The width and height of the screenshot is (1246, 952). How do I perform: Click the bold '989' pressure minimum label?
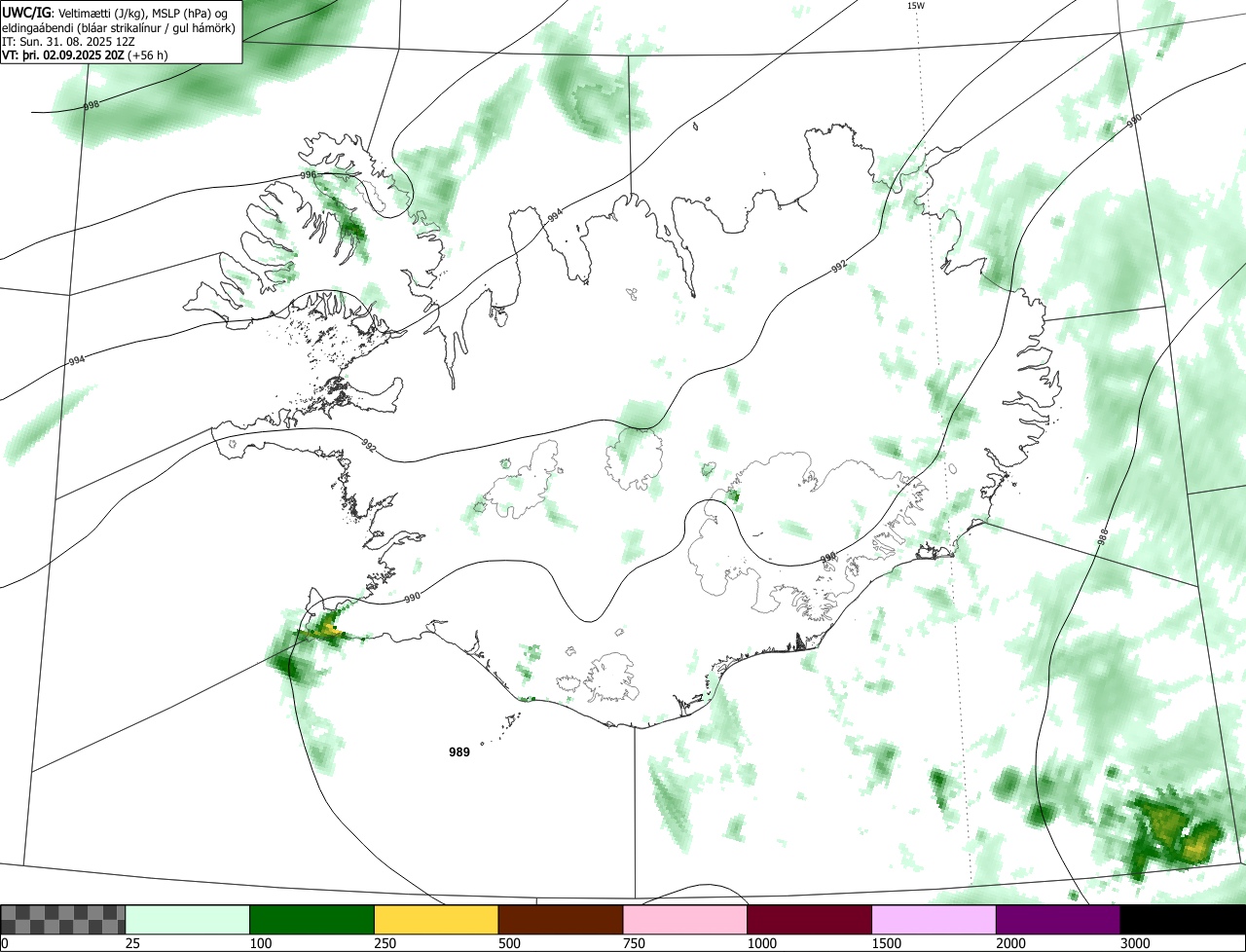point(459,752)
